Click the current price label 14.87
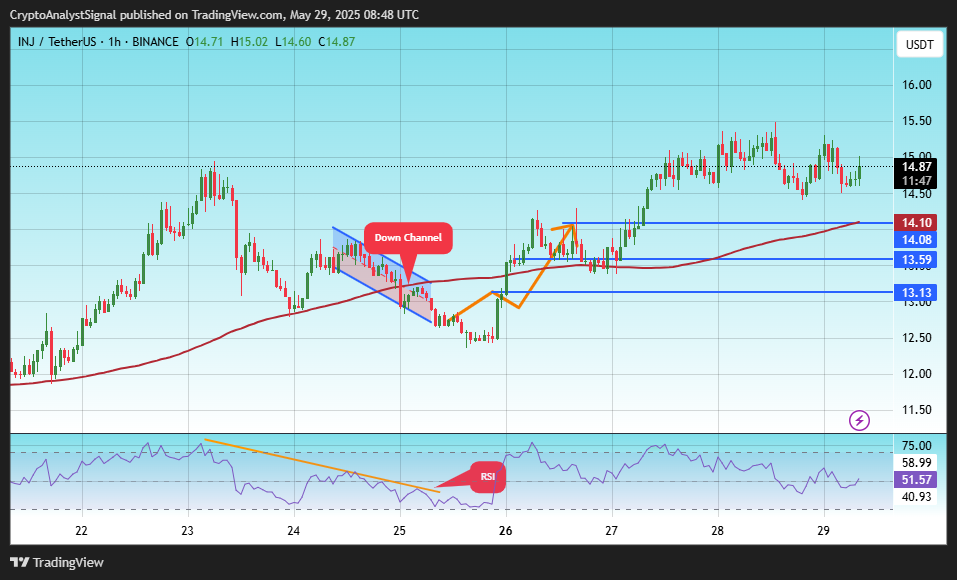Image resolution: width=957 pixels, height=580 pixels. pyautogui.click(x=916, y=166)
